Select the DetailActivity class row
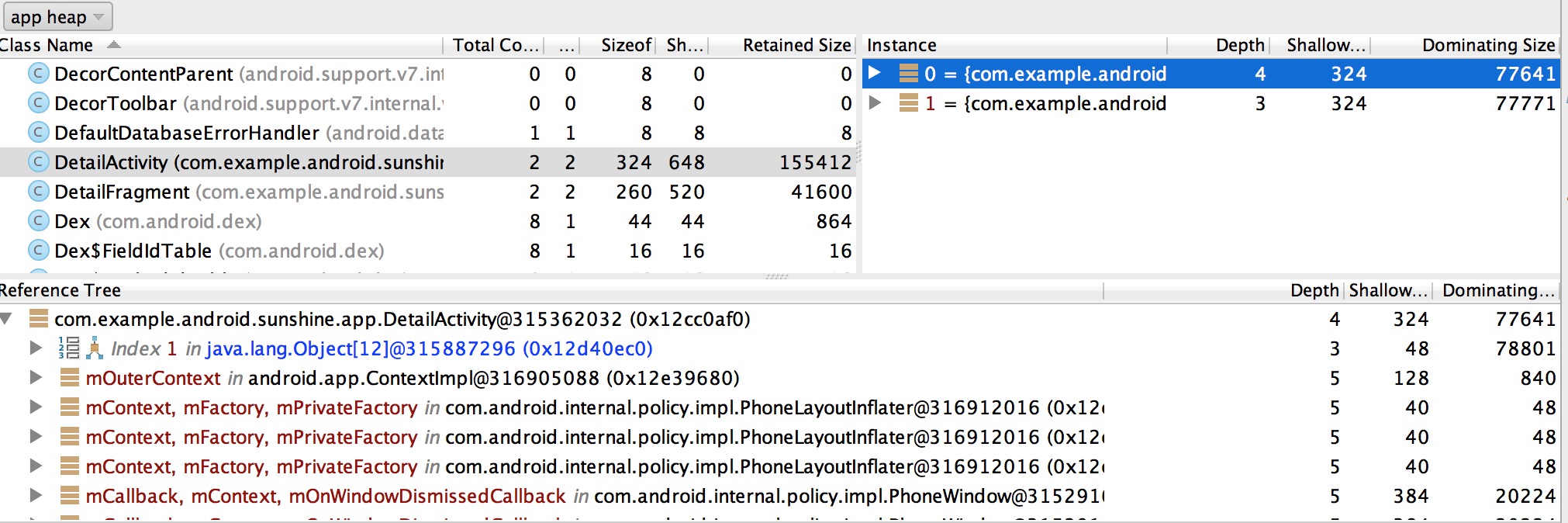 pyautogui.click(x=427, y=162)
